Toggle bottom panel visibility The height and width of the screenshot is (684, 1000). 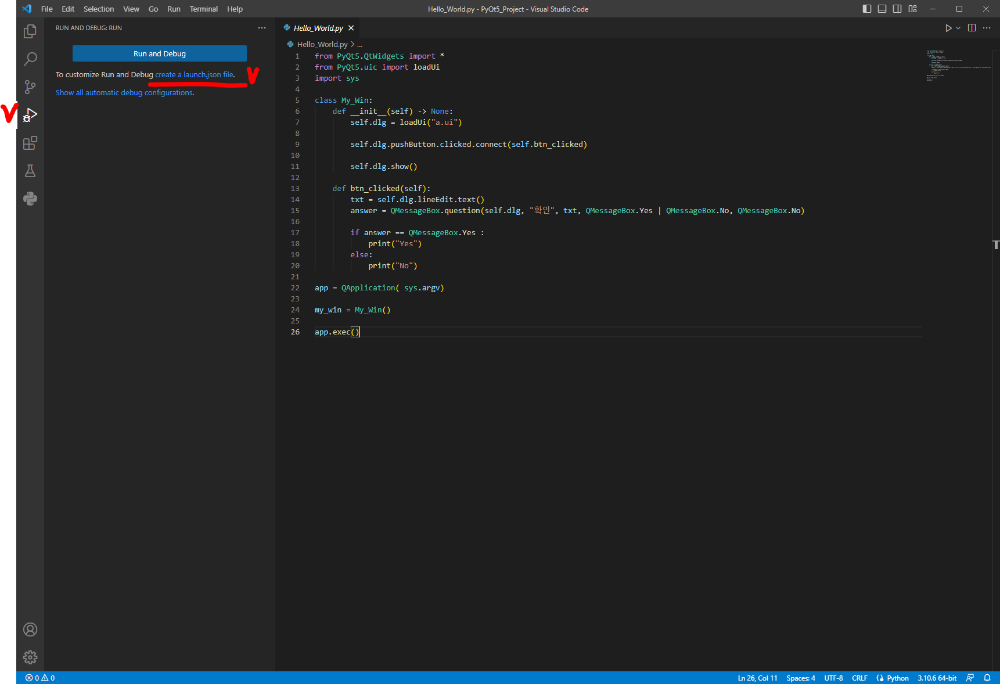coord(882,9)
